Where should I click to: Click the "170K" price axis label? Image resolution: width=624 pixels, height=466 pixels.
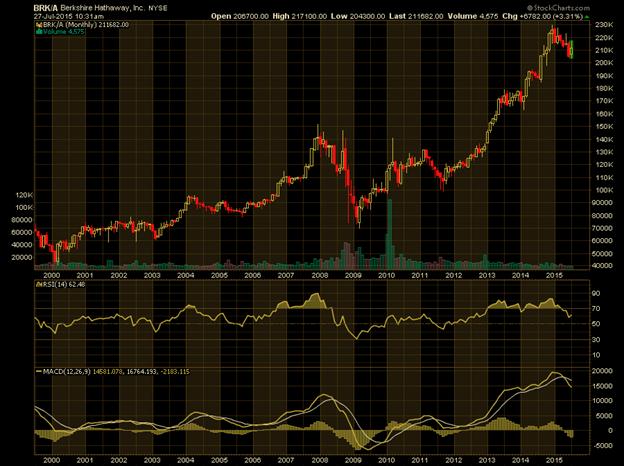[604, 101]
